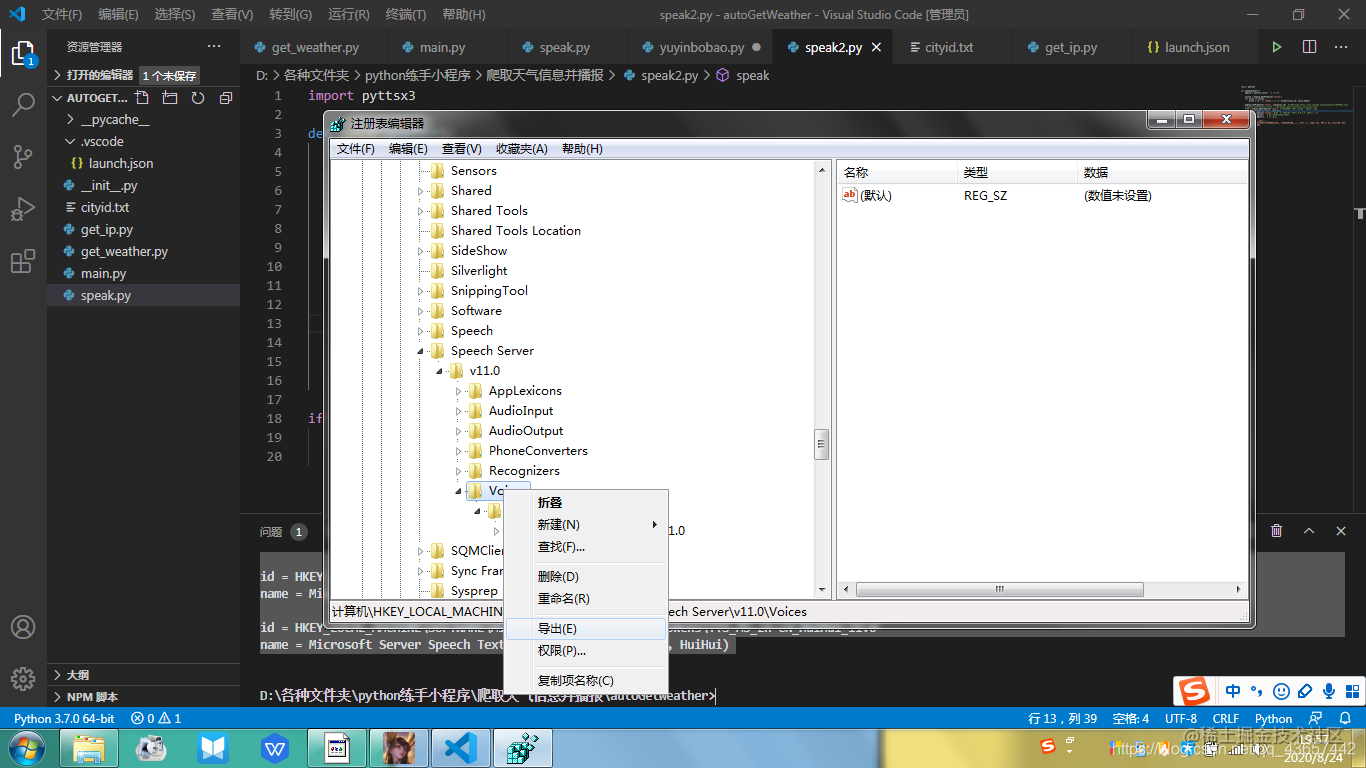Image resolution: width=1366 pixels, height=768 pixels.
Task: Open Registry Editor from the taskbar
Action: pyautogui.click(x=522, y=746)
